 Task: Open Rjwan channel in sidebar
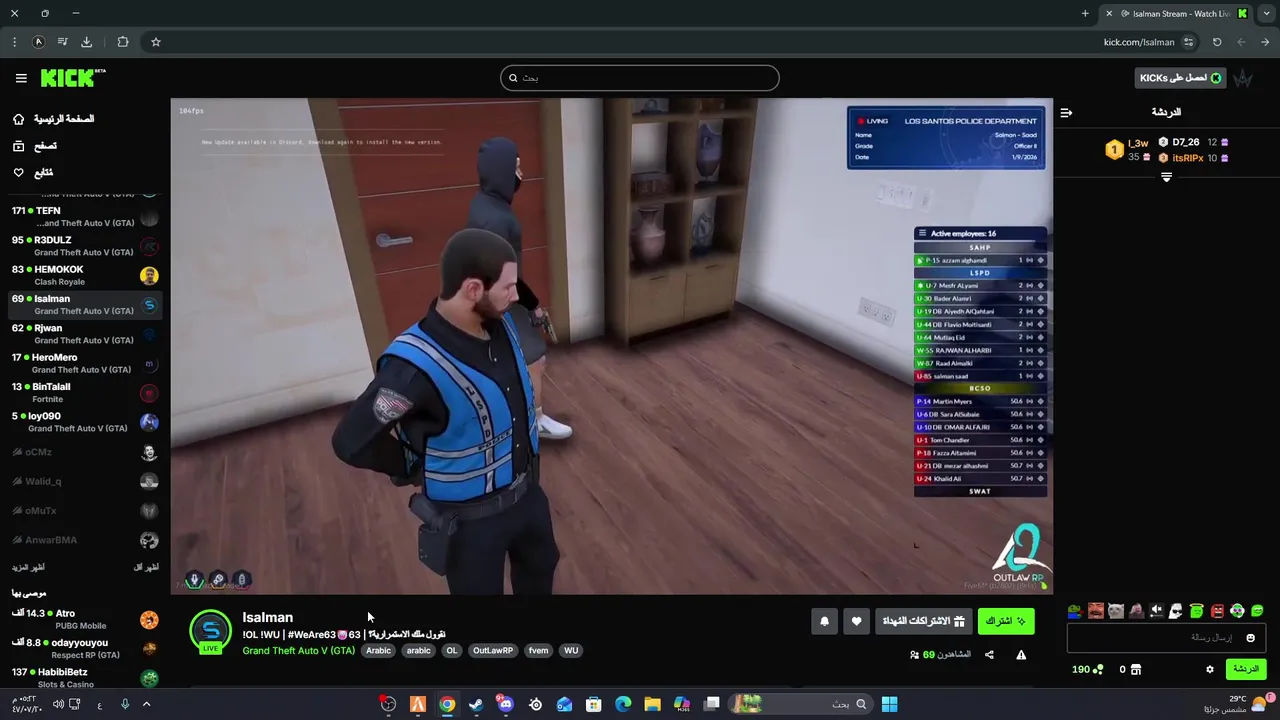(x=84, y=334)
